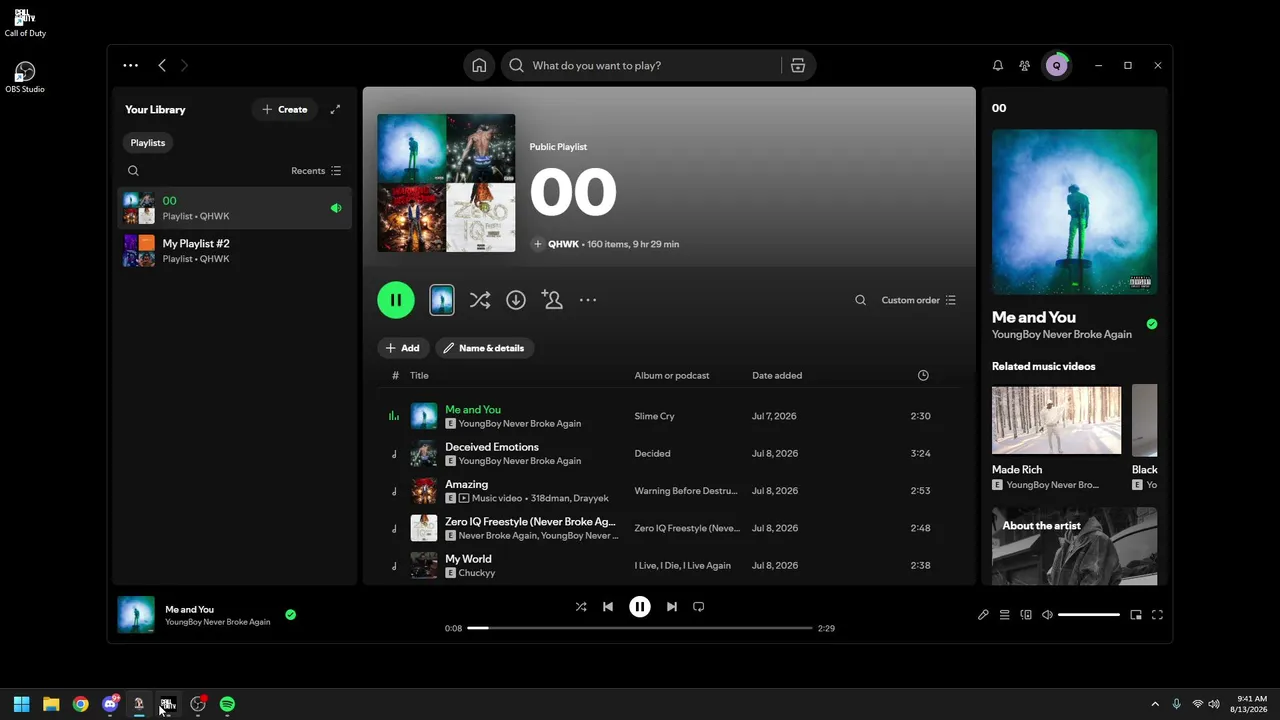Open the Custom order sort dropdown
The image size is (1280, 720).
point(918,300)
